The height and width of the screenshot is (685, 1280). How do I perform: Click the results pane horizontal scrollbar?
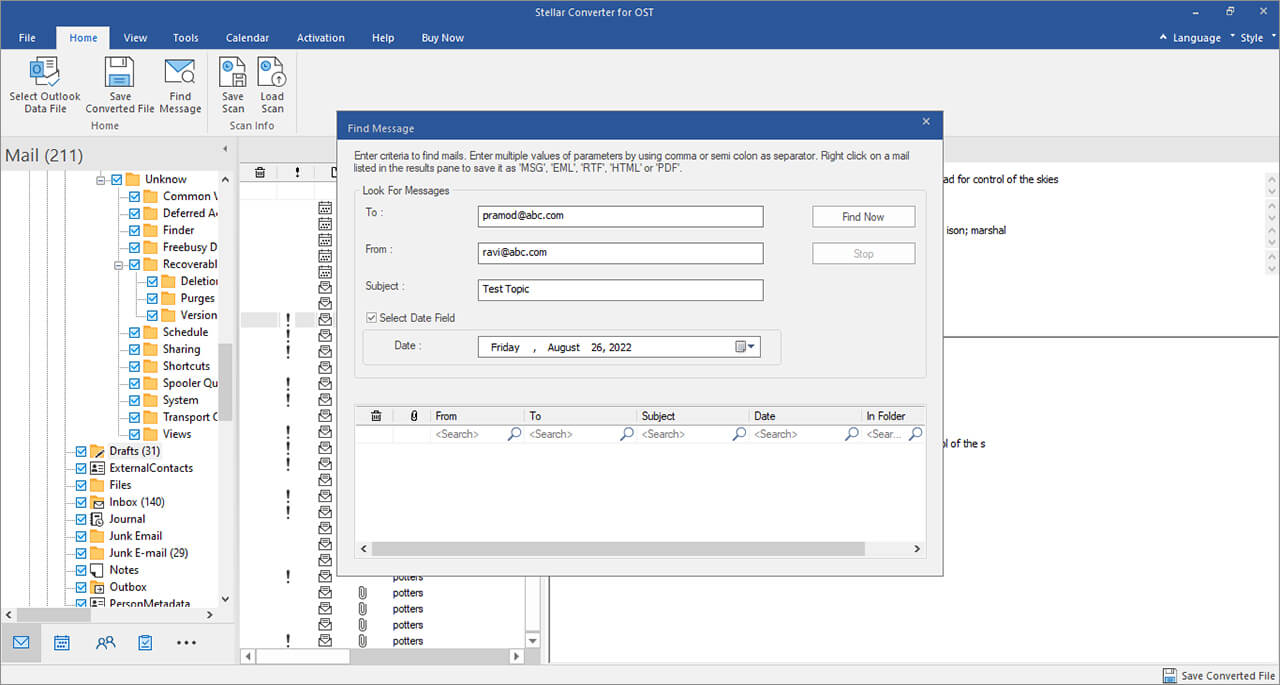[x=618, y=549]
